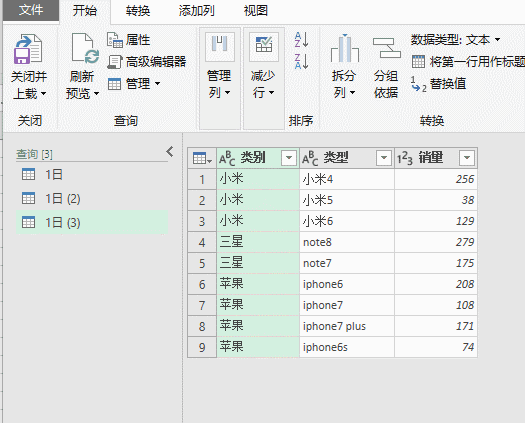Open the 高级编辑器 advanced editor
The width and height of the screenshot is (525, 423).
[x=147, y=62]
